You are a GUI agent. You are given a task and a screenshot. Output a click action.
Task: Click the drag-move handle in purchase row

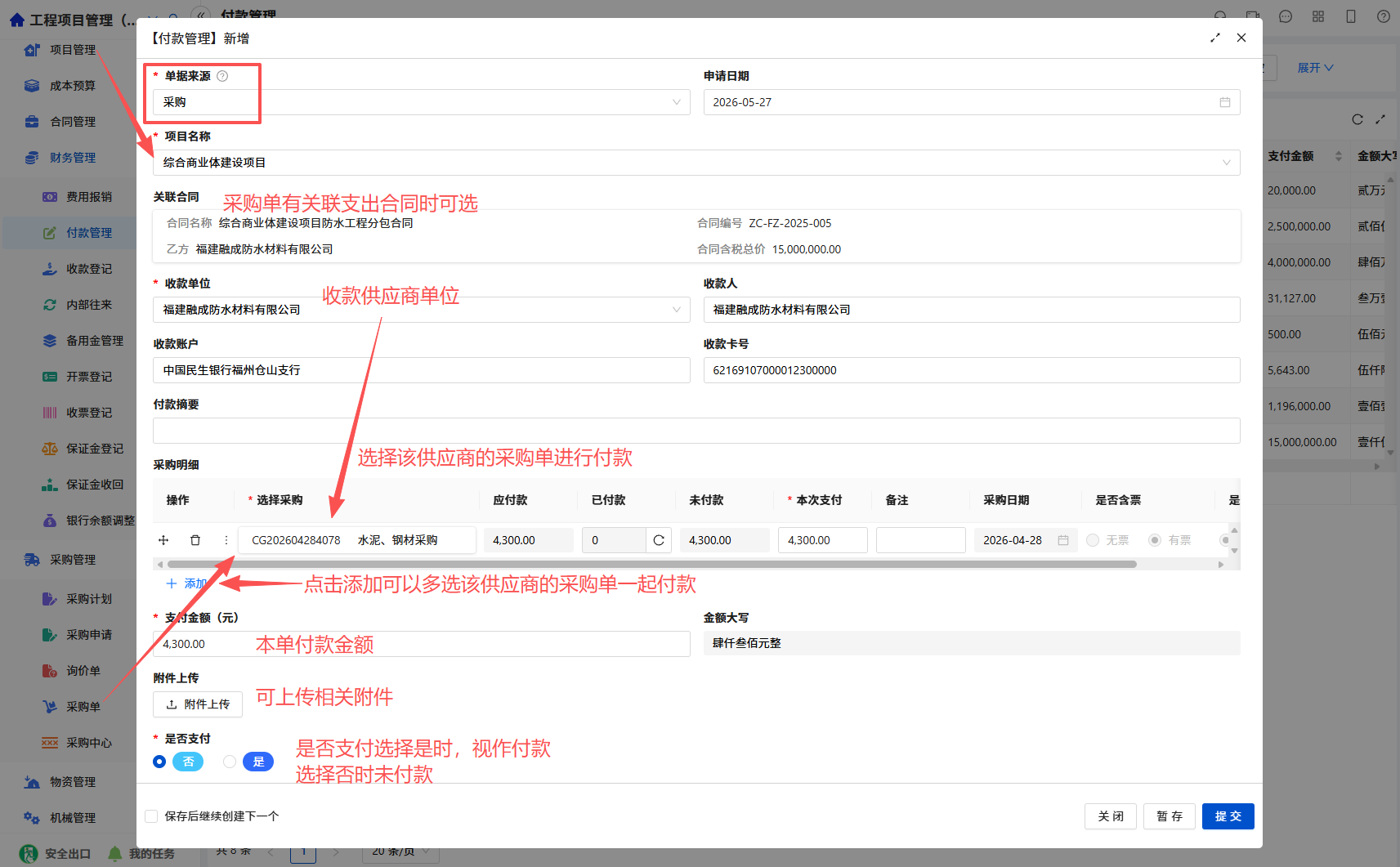[x=163, y=540]
